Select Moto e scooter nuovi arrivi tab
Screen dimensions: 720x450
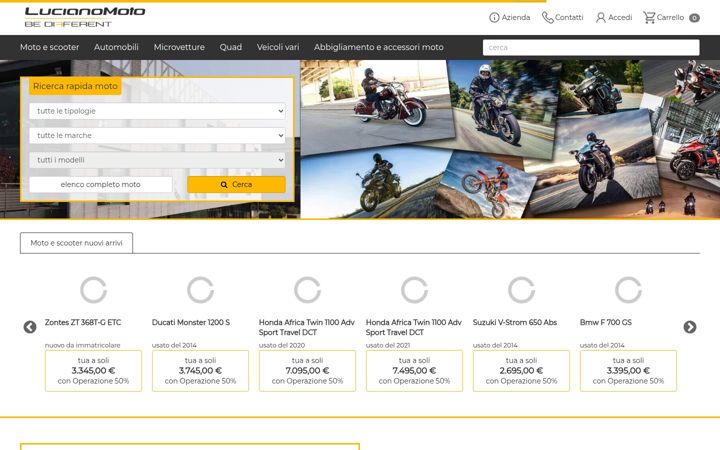point(76,243)
